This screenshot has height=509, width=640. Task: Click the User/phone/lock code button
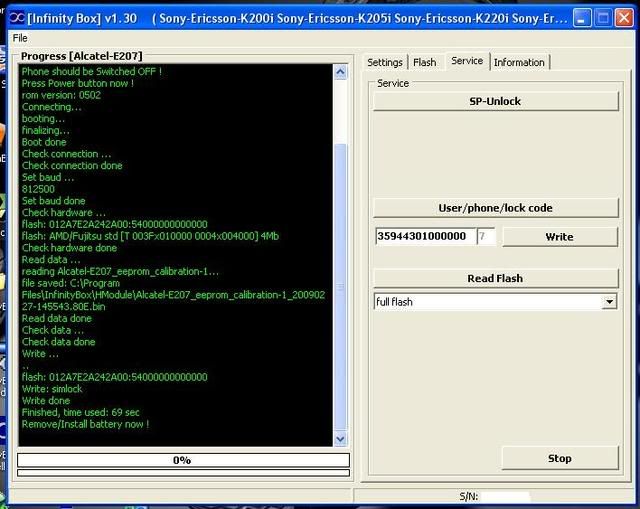point(495,208)
